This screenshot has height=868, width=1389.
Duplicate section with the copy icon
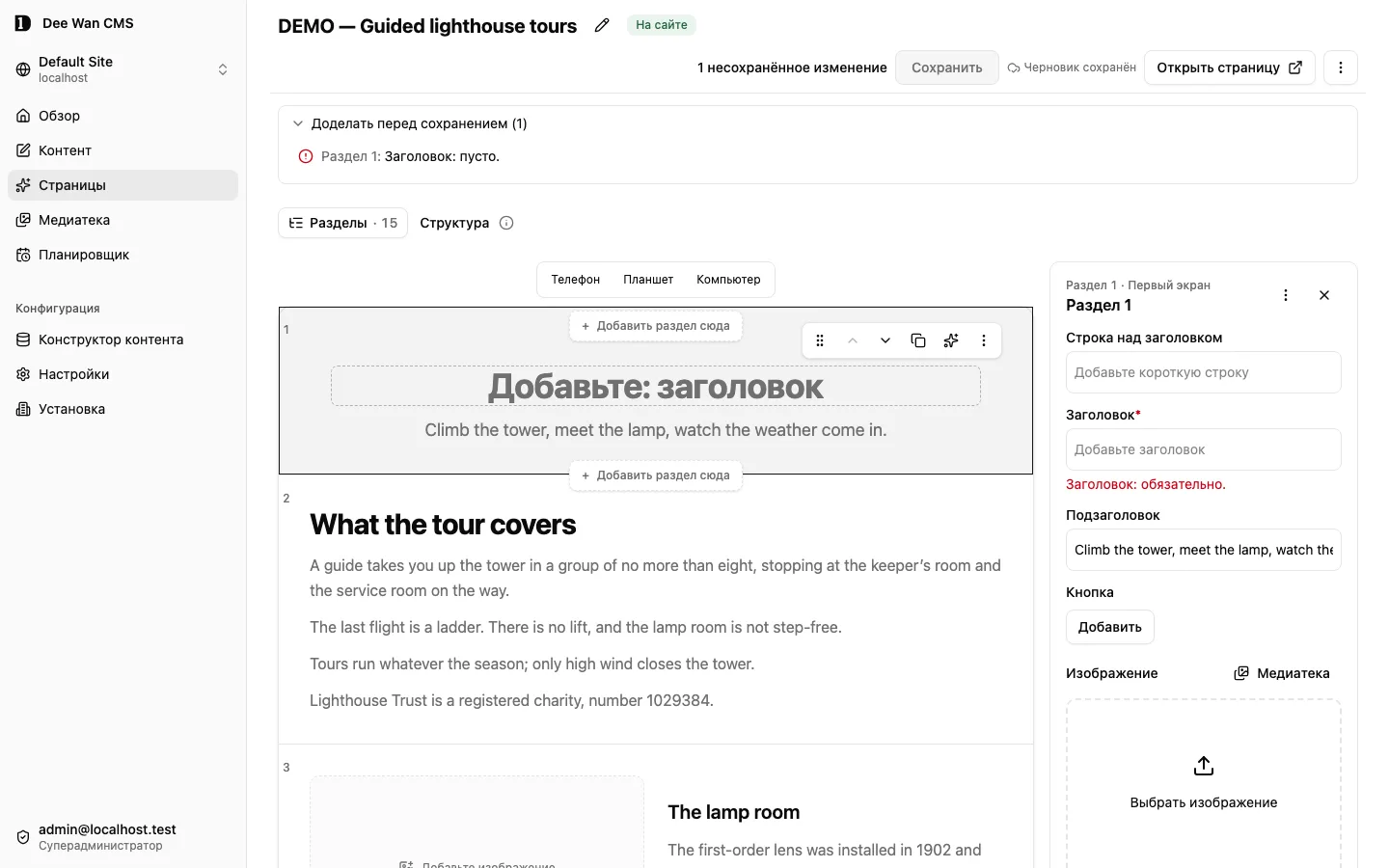(918, 340)
